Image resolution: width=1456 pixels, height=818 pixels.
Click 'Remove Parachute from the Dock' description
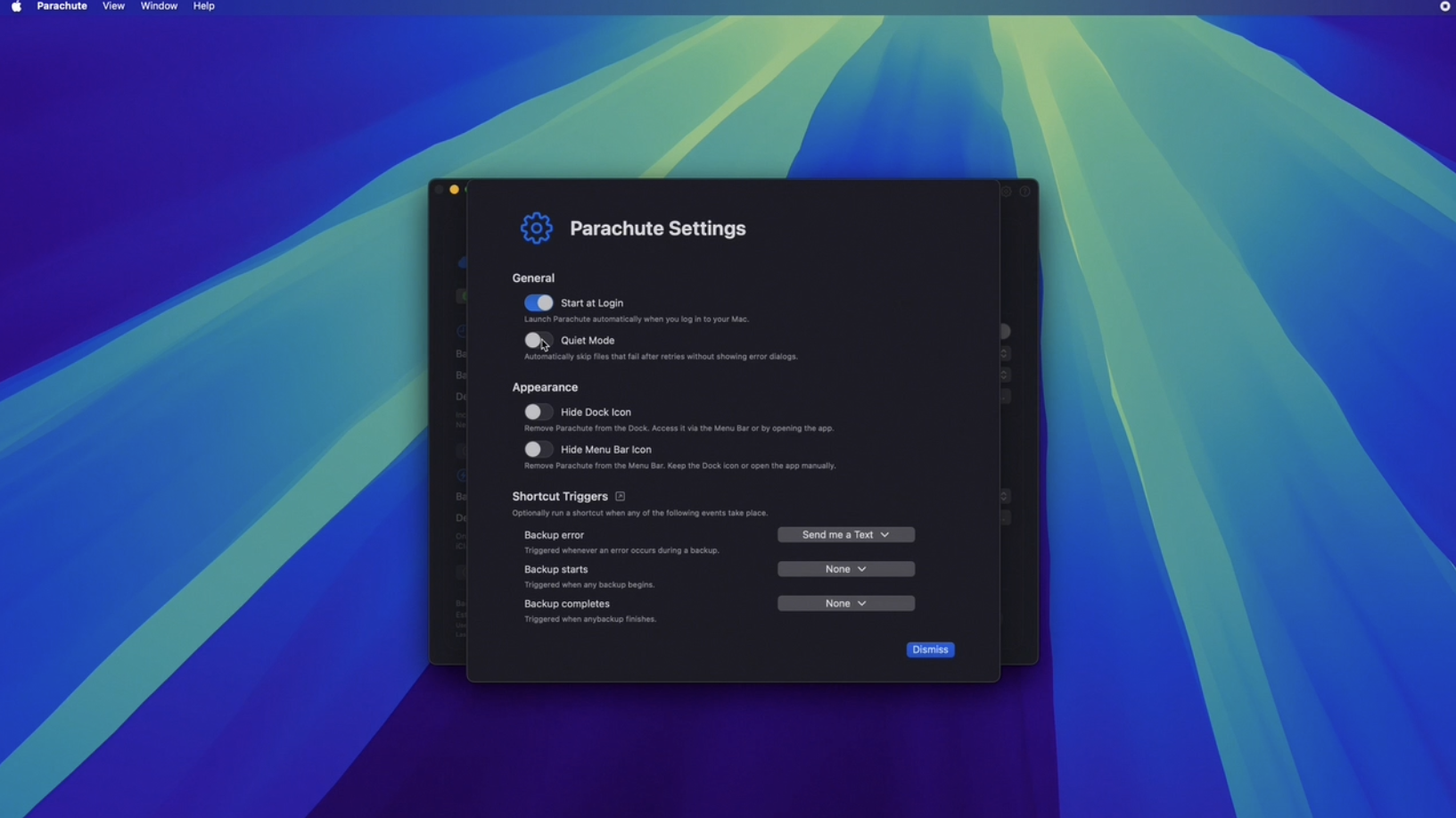pyautogui.click(x=679, y=428)
